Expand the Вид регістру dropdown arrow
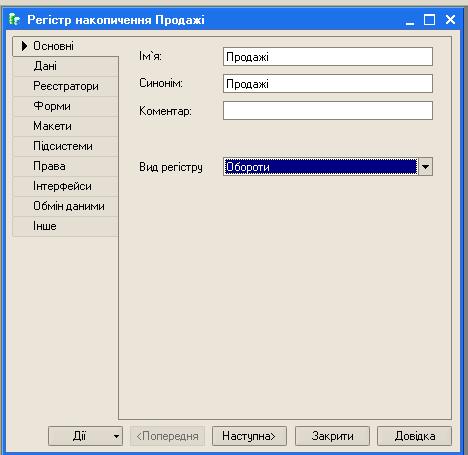Image resolution: width=468 pixels, height=455 pixels. pyautogui.click(x=425, y=167)
